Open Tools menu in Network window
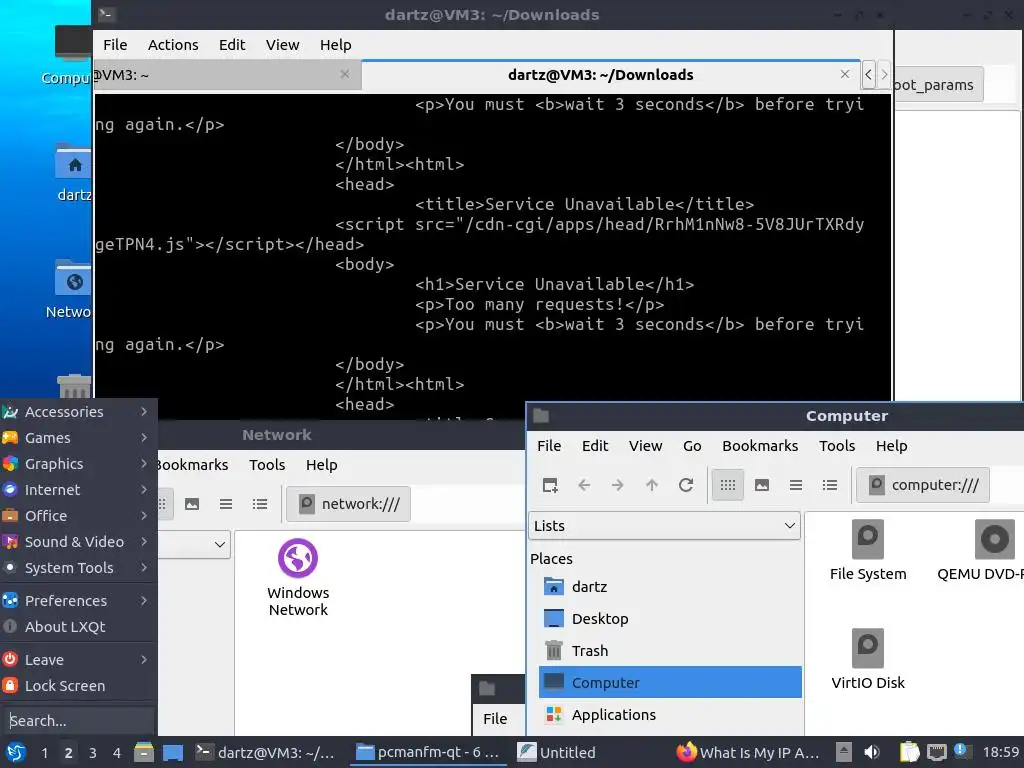 (266, 465)
